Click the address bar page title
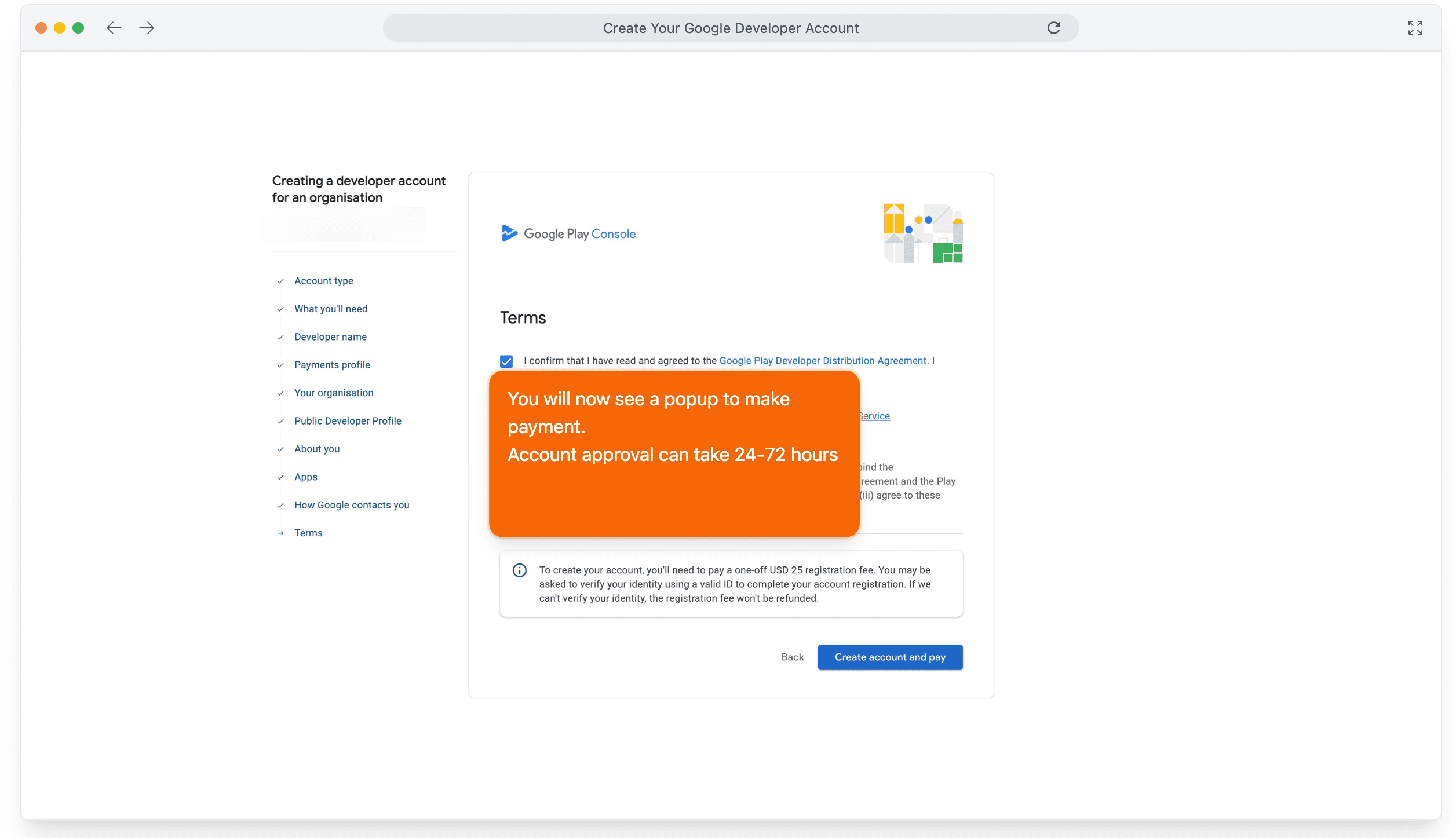 point(730,28)
